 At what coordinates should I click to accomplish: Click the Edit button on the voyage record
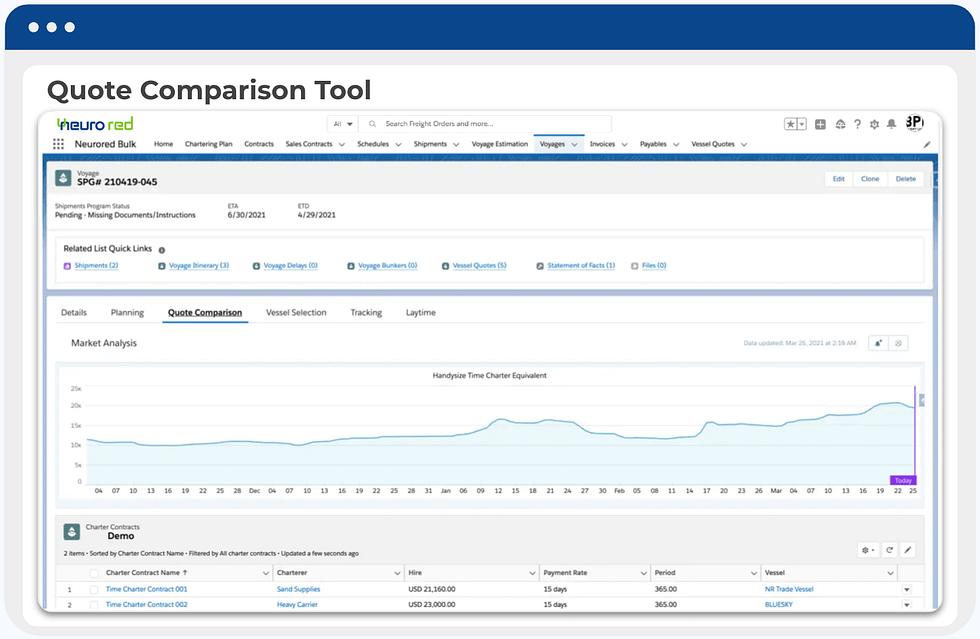point(839,178)
